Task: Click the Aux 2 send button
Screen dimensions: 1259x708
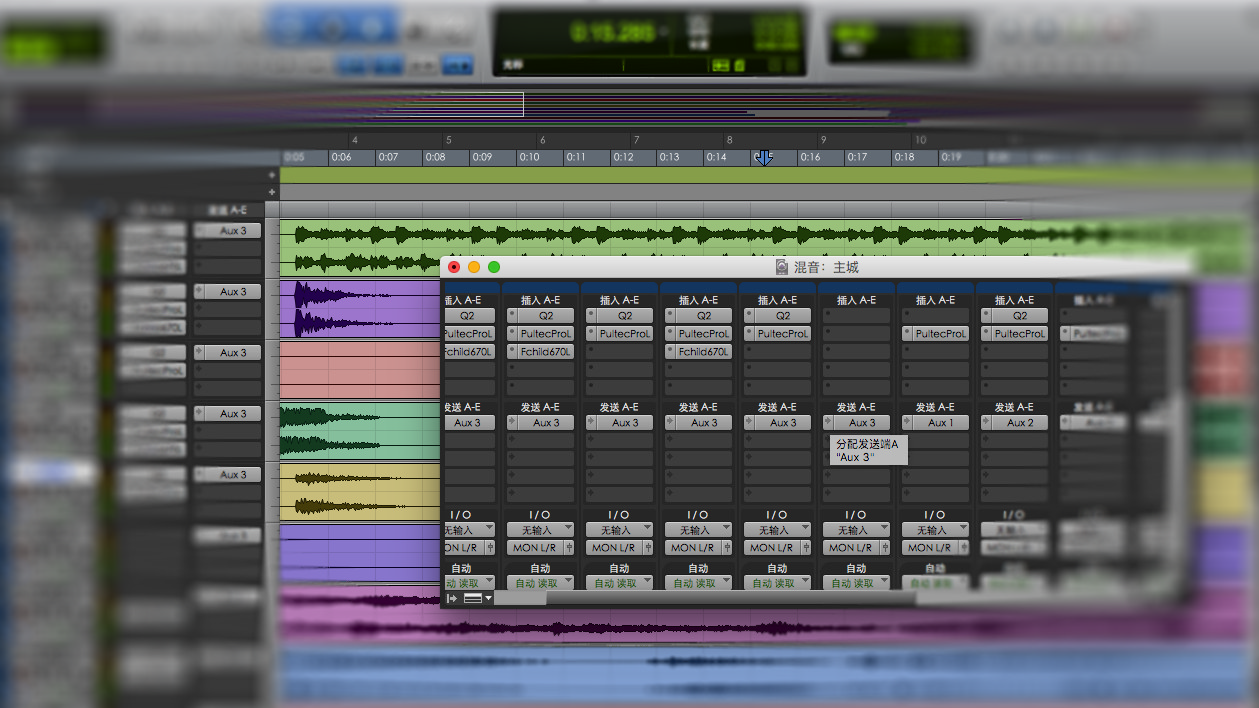Action: coord(1019,423)
